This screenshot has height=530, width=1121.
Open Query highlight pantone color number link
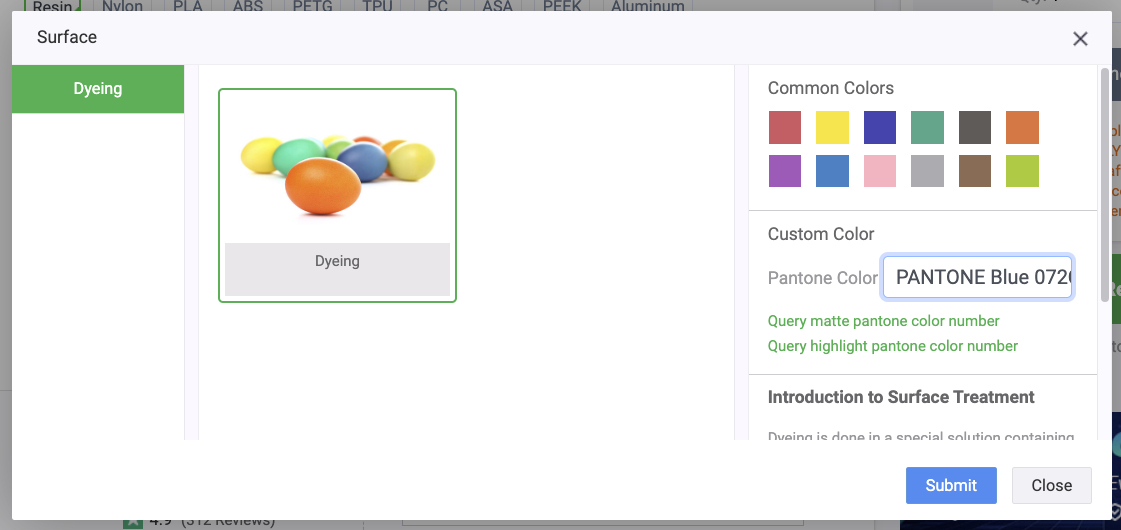(892, 346)
